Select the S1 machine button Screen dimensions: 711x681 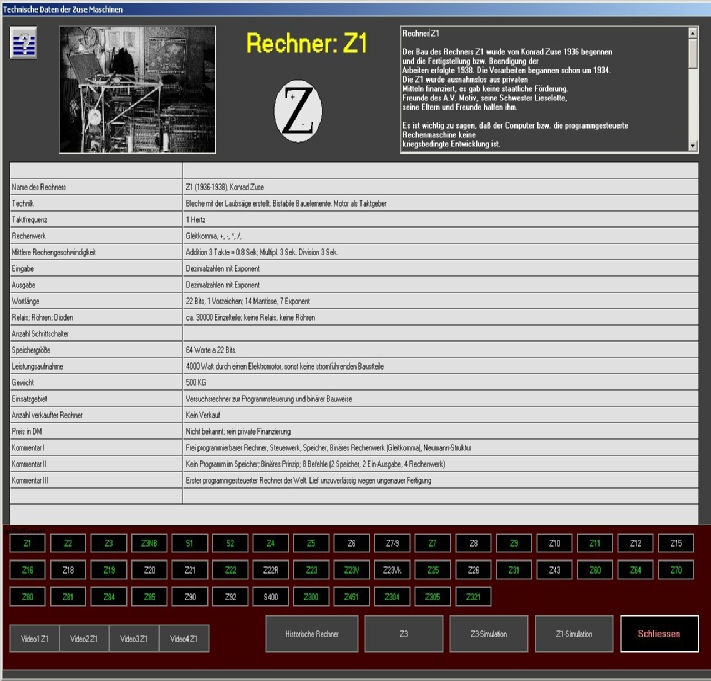click(x=189, y=544)
